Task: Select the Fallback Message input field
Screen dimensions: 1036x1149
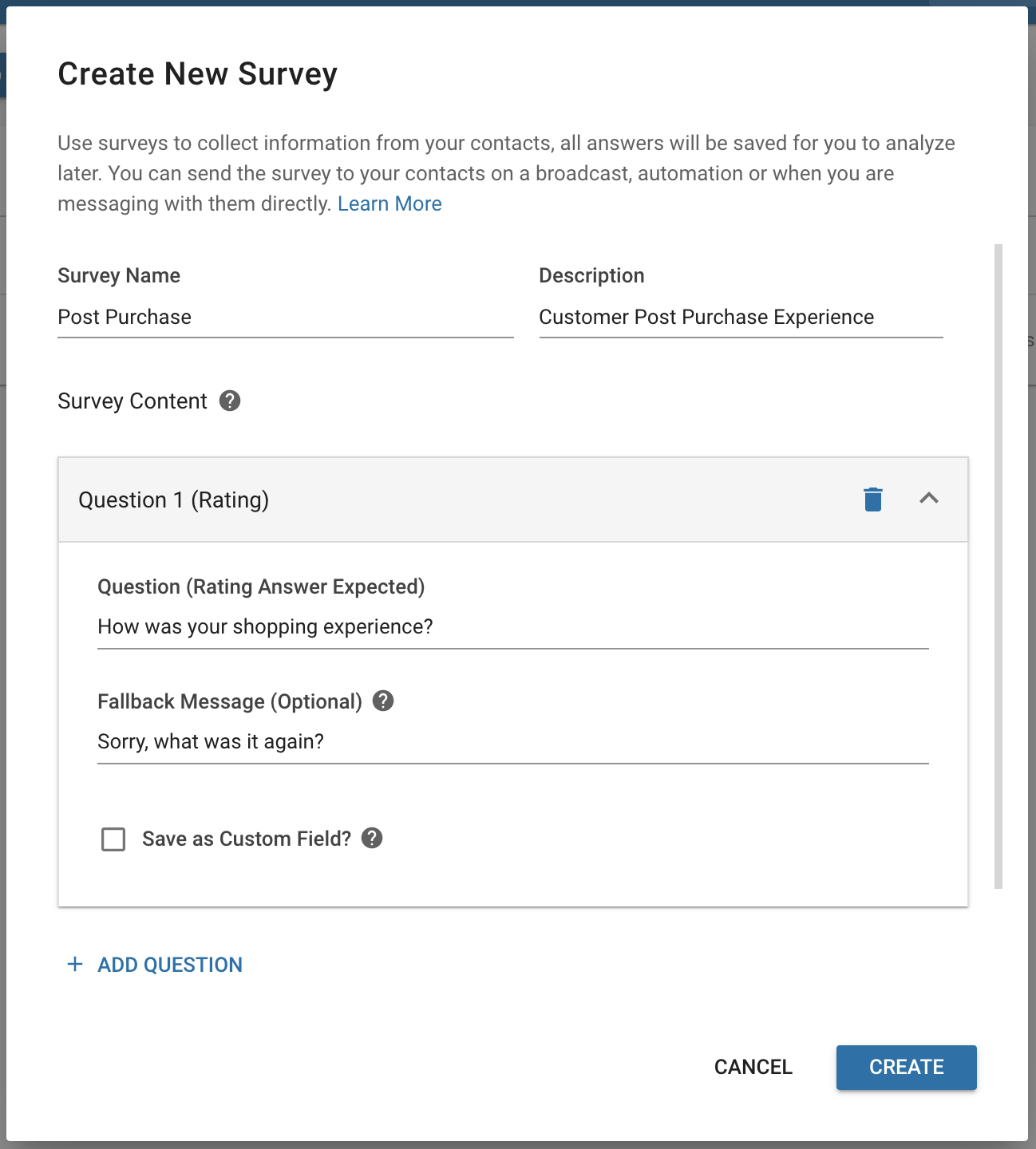Action: 513,742
